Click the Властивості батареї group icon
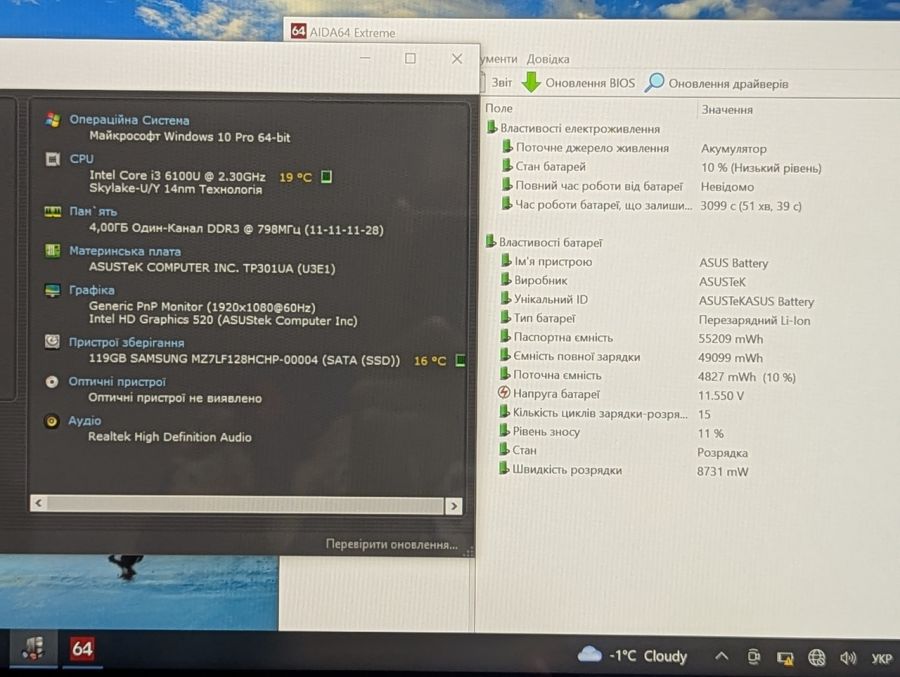The image size is (900, 677). tap(491, 241)
